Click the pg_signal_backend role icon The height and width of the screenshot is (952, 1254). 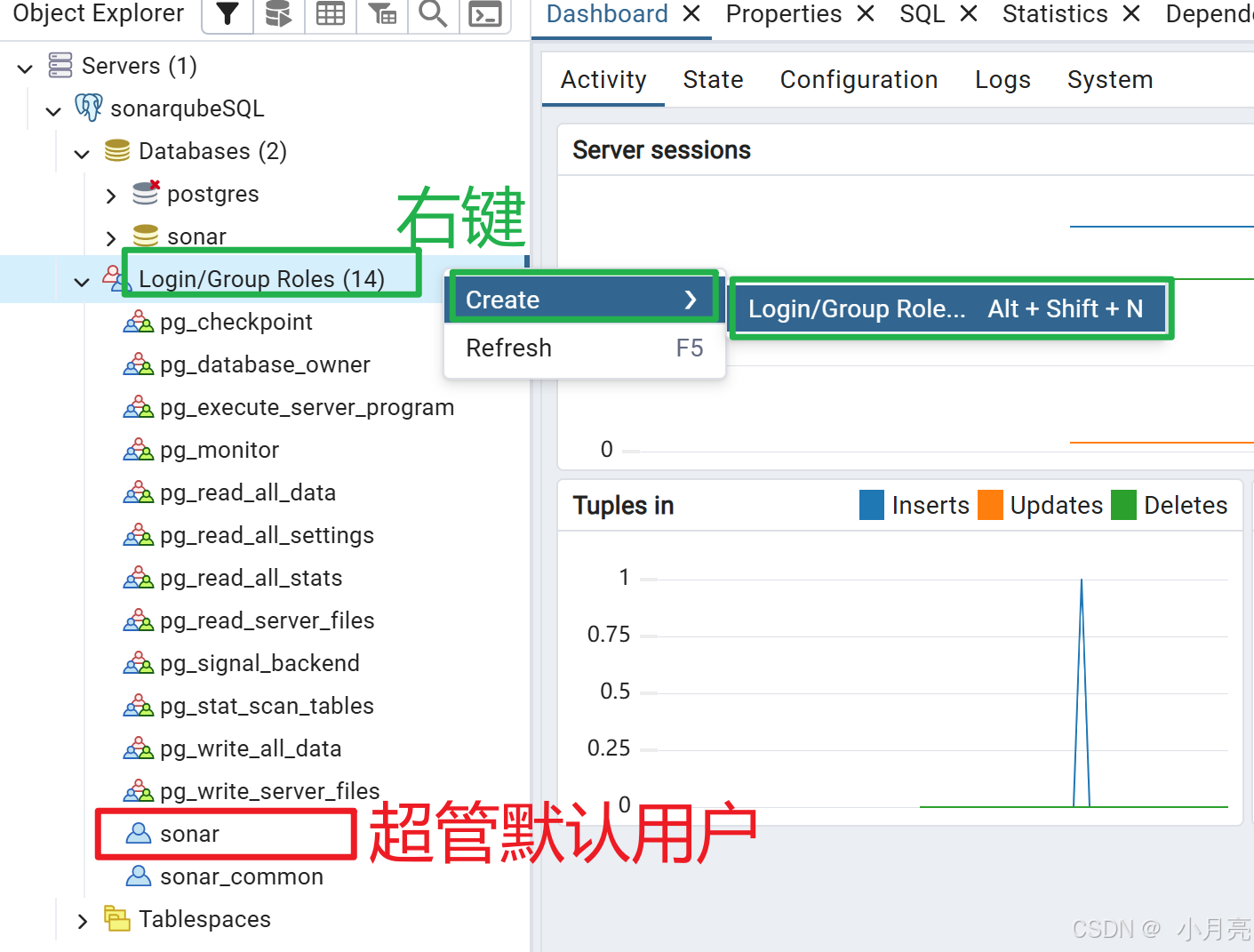point(139,663)
